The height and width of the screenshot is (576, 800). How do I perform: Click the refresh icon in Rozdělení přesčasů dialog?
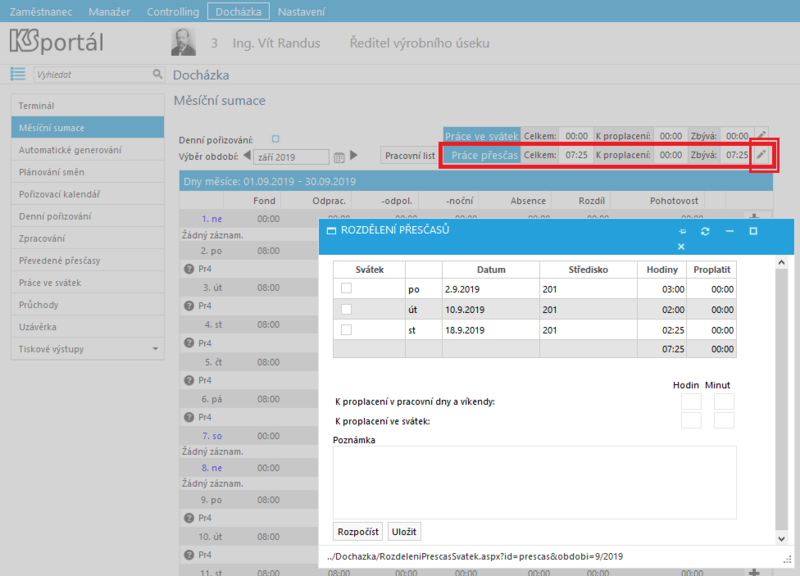705,231
